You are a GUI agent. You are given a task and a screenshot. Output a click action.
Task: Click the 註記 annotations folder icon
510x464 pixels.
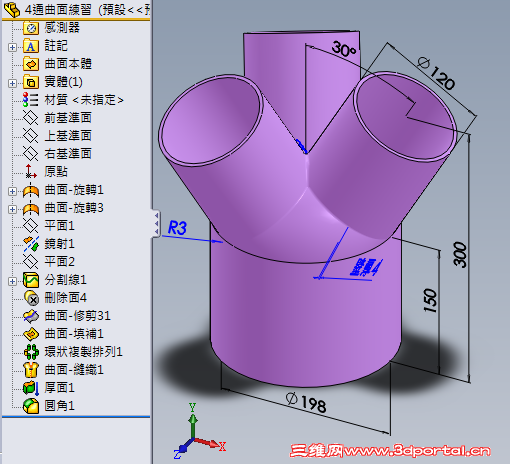coord(31,46)
